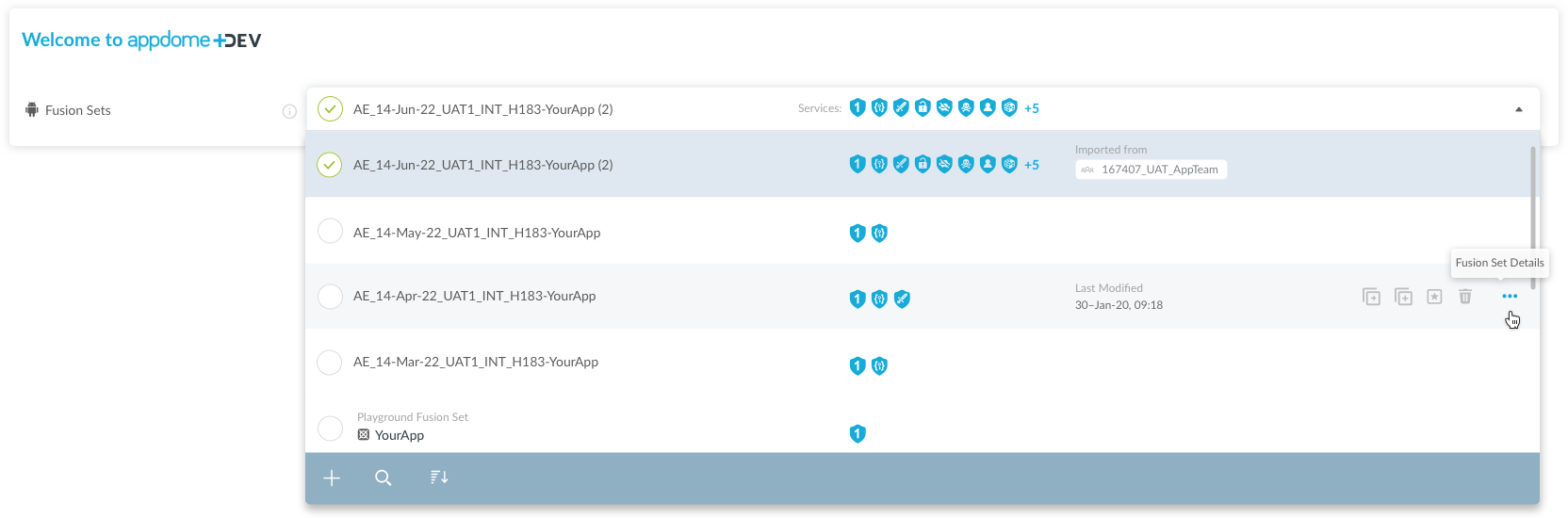The image size is (1568, 518).
Task: Select the AE_14-May-22 Fusion Set radio button
Action: click(330, 231)
